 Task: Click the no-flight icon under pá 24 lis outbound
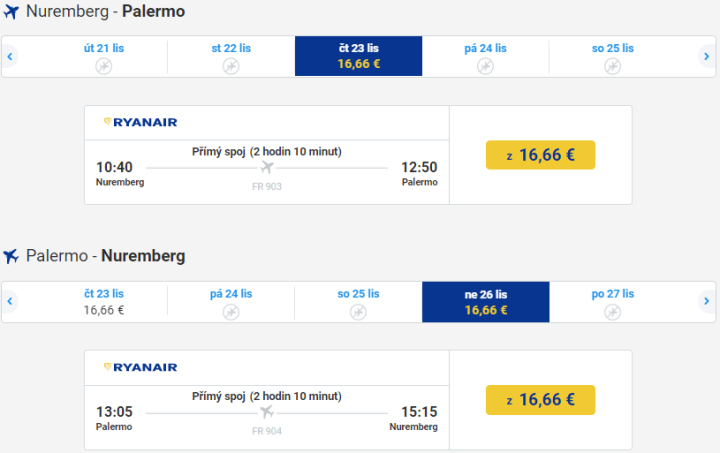click(x=485, y=66)
